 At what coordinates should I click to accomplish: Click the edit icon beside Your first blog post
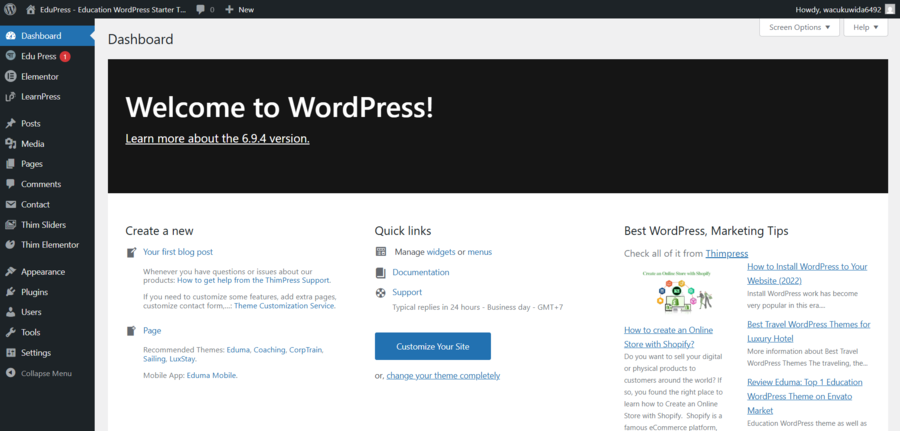click(x=131, y=252)
